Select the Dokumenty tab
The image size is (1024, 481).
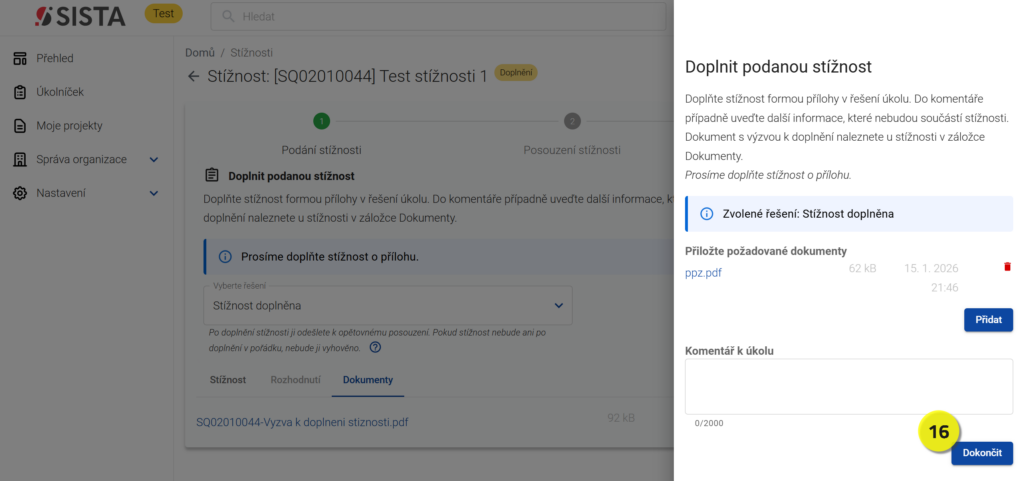click(x=367, y=380)
